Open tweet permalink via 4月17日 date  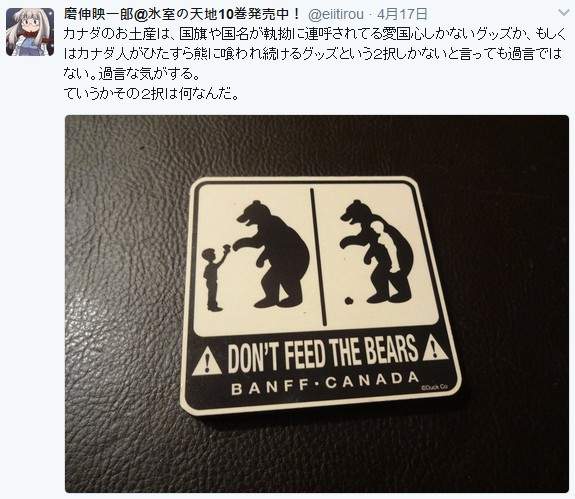tap(402, 14)
